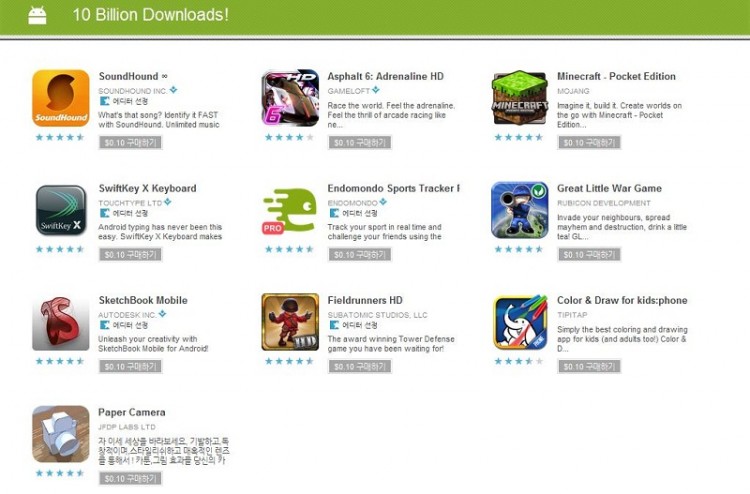Select the Fieldrunners HD app icon
Viewport: 750px width, 494px height.
click(290, 322)
